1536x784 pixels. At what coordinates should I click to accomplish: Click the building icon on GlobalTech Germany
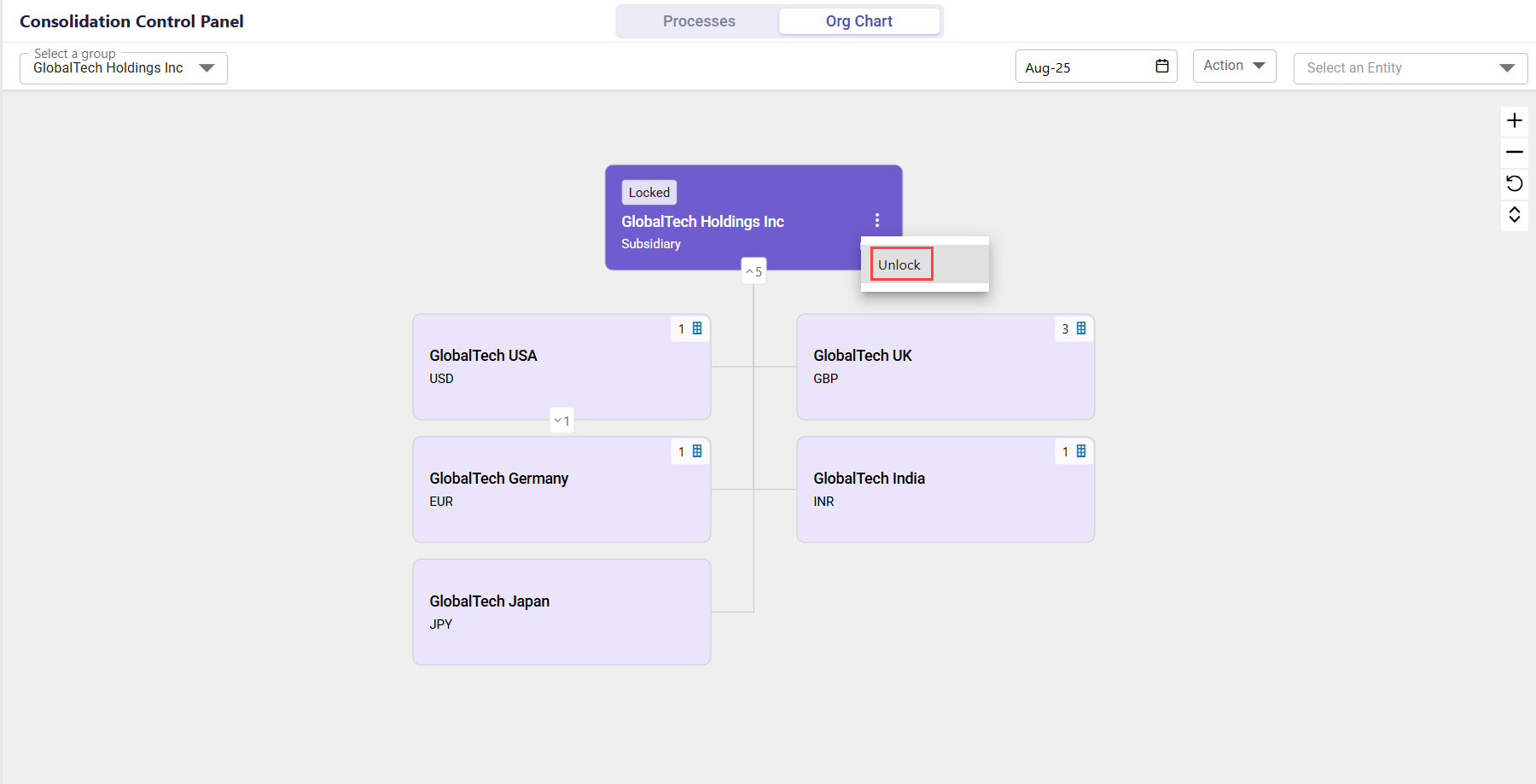697,451
